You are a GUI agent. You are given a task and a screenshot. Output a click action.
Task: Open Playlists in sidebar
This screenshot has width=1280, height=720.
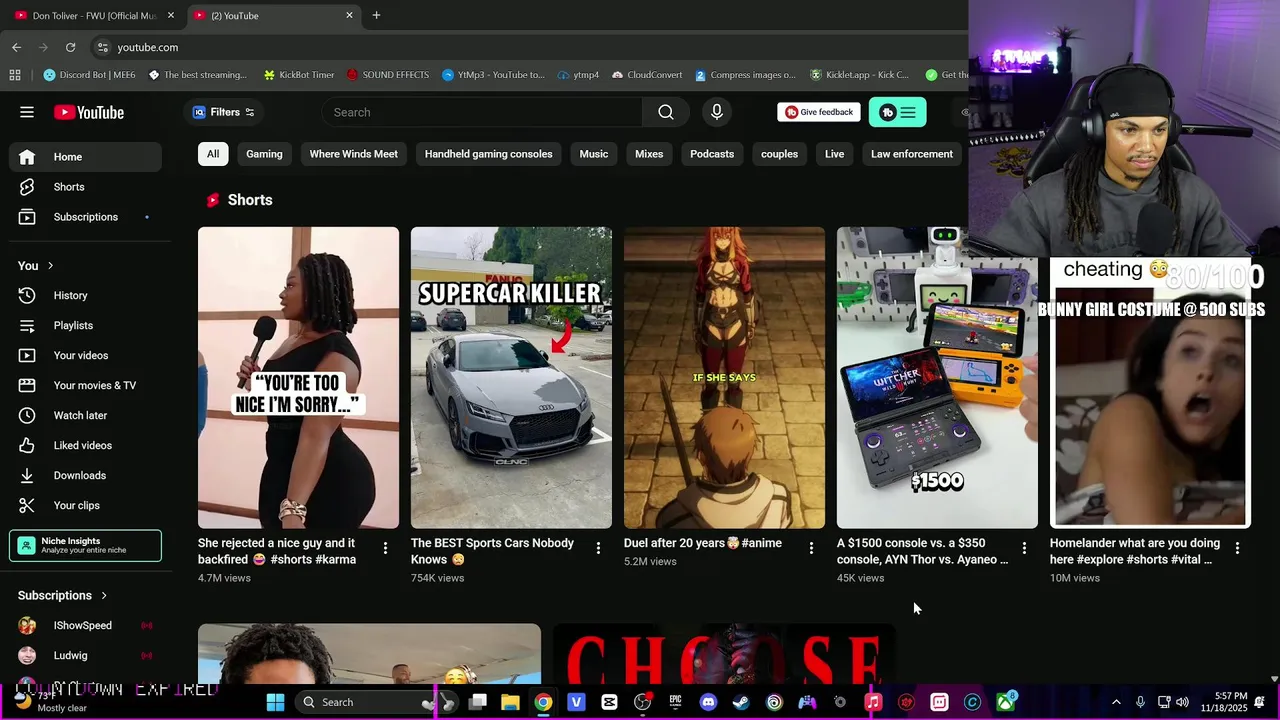pos(85,326)
